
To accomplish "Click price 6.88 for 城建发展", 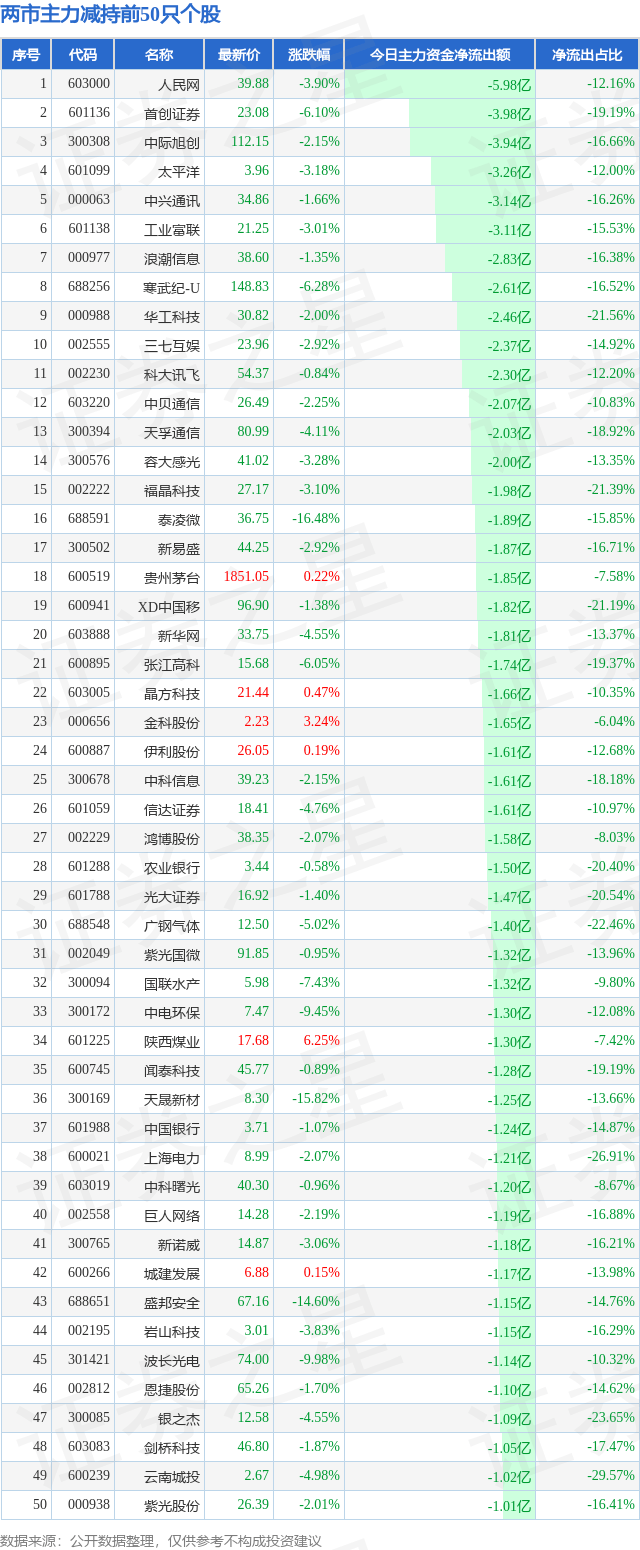I will [x=256, y=1273].
